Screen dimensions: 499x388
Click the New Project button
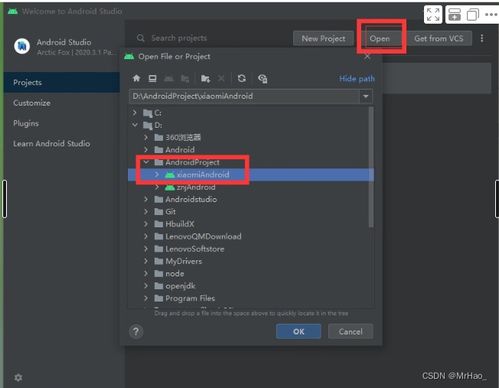[x=323, y=39]
